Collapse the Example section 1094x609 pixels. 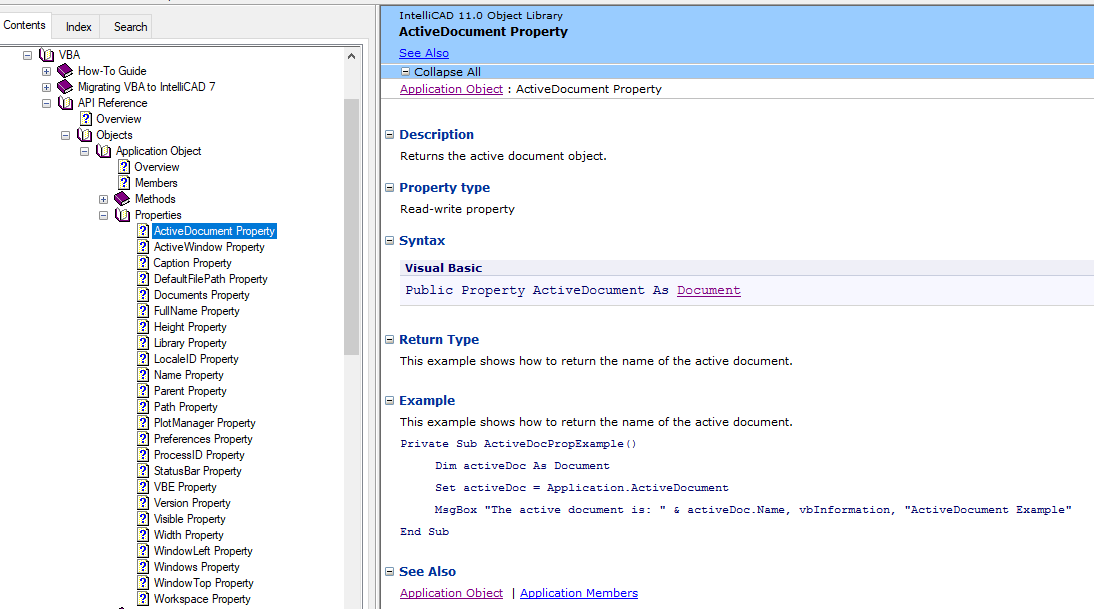coord(389,400)
